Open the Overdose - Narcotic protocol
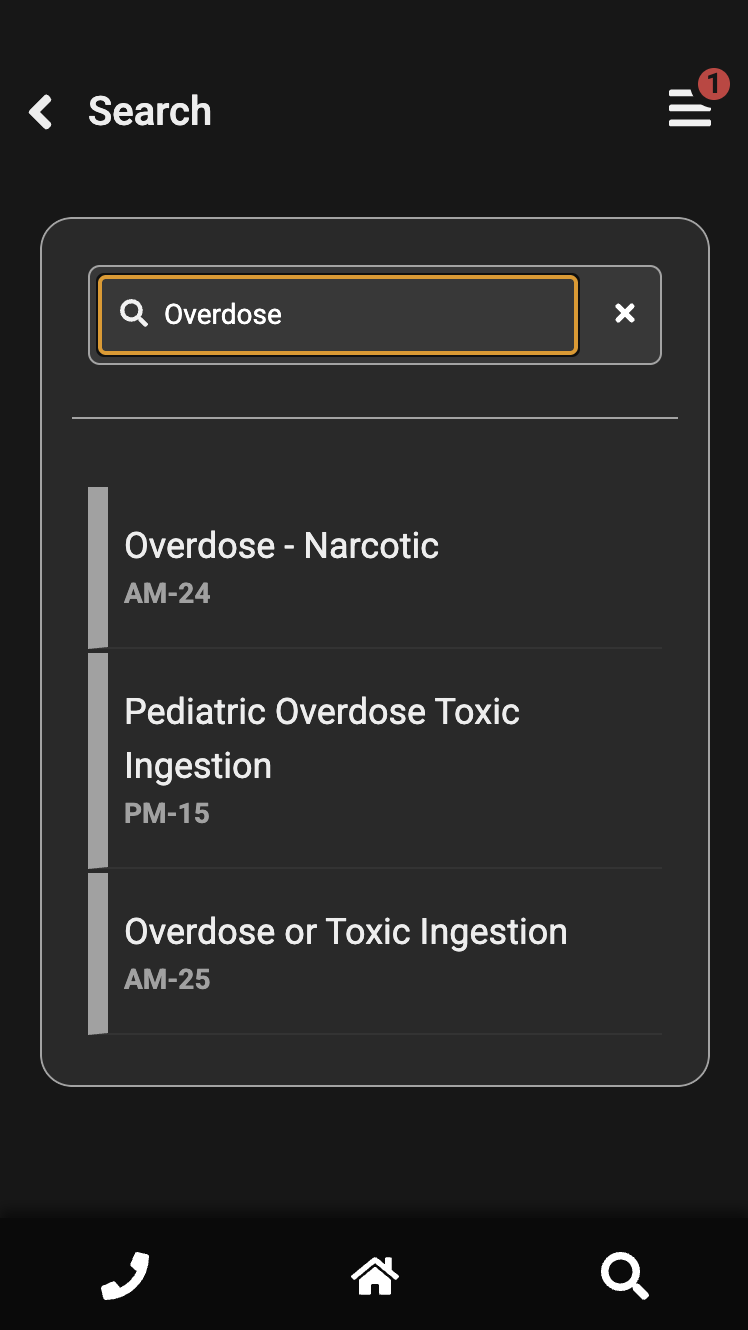Screen dimensions: 748x1330 [x=282, y=546]
